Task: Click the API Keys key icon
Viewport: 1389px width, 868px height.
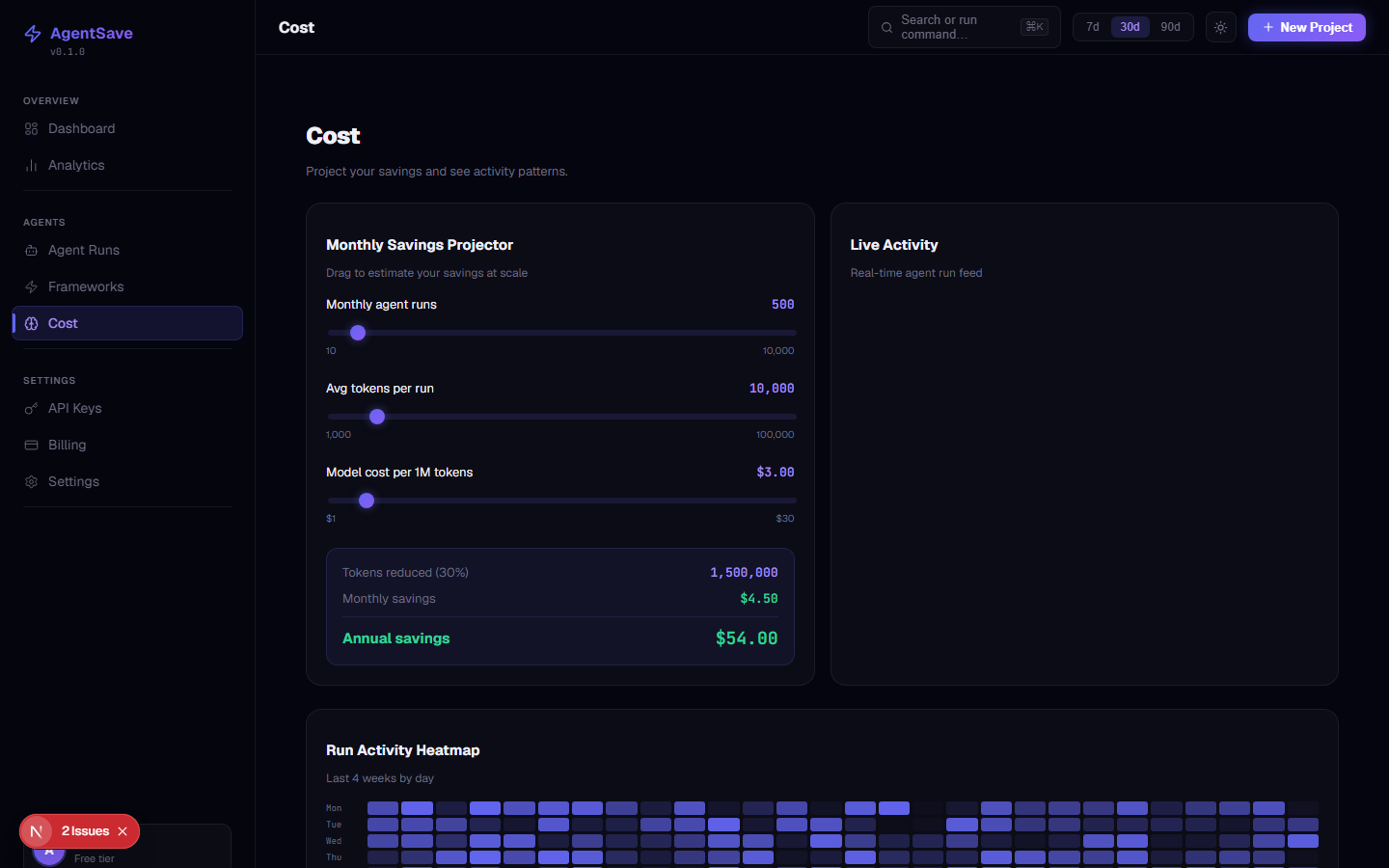Action: (31, 409)
